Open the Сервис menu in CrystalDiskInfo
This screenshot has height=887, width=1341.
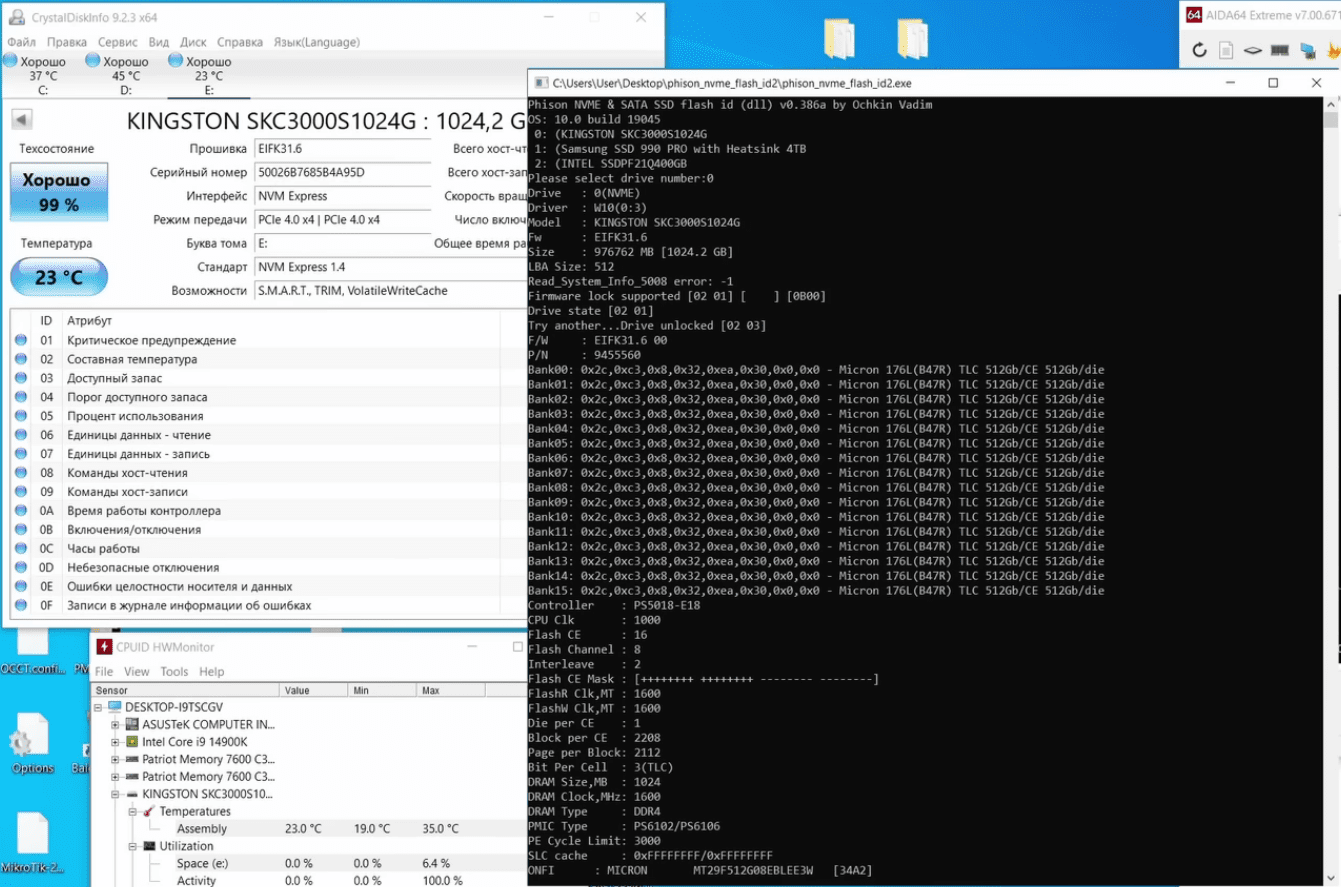118,42
